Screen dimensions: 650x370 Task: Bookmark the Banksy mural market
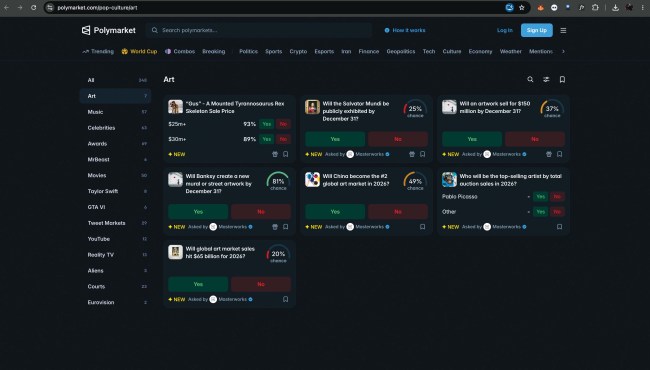tap(286, 227)
